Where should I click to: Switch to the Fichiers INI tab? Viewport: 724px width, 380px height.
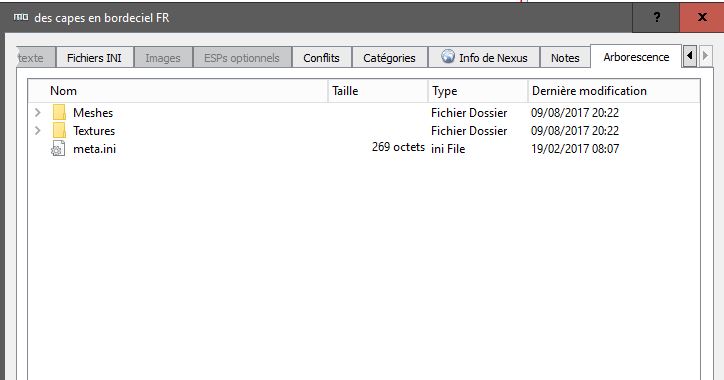coord(94,58)
